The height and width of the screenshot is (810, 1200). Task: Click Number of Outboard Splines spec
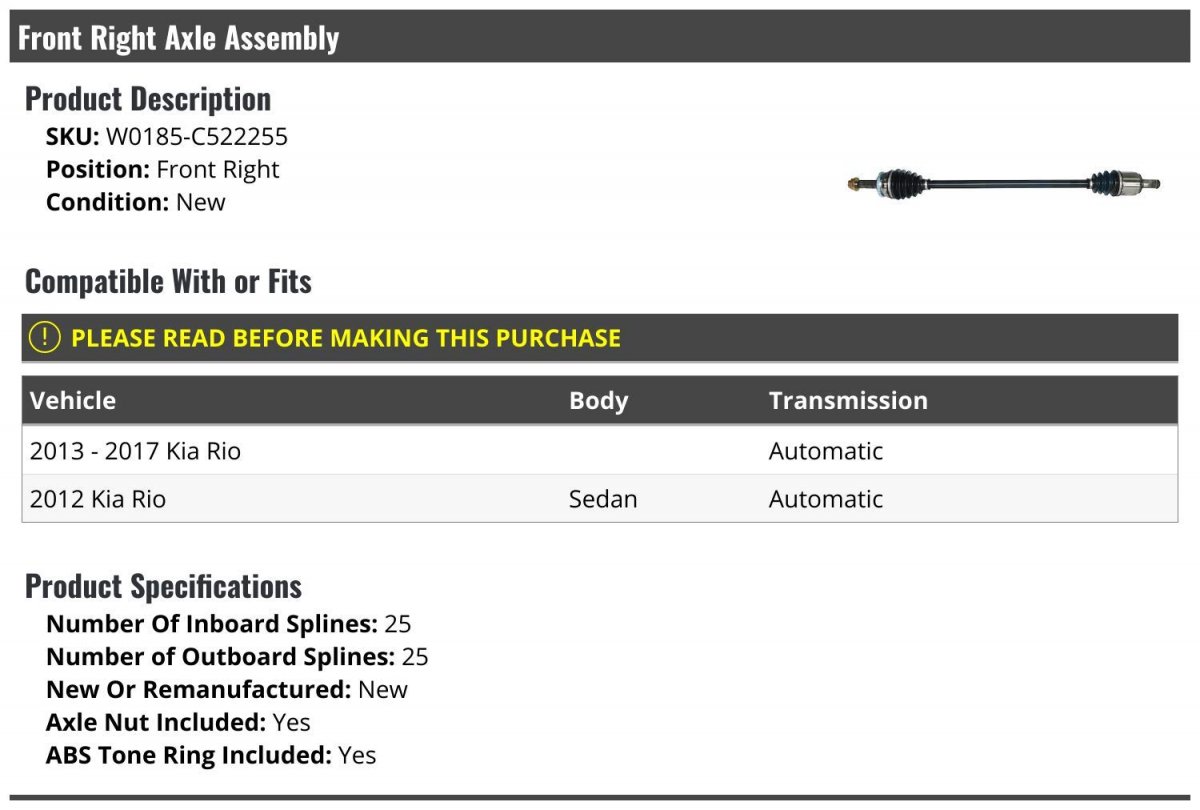click(x=237, y=657)
